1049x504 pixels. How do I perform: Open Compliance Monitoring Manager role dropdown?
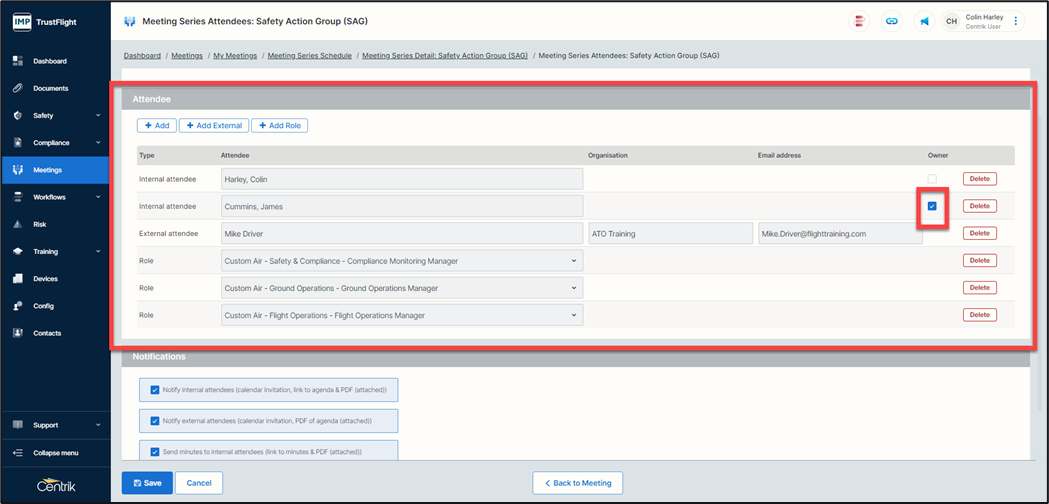pos(402,260)
